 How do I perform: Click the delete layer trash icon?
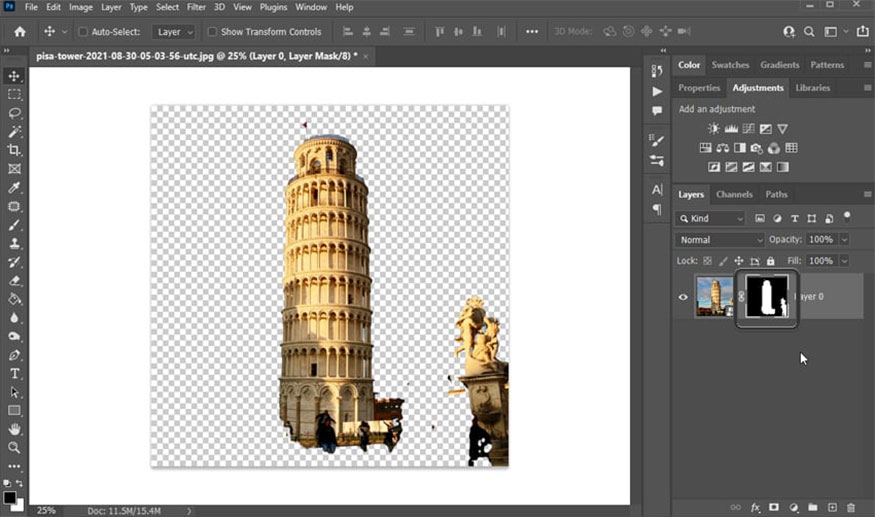[x=851, y=508]
